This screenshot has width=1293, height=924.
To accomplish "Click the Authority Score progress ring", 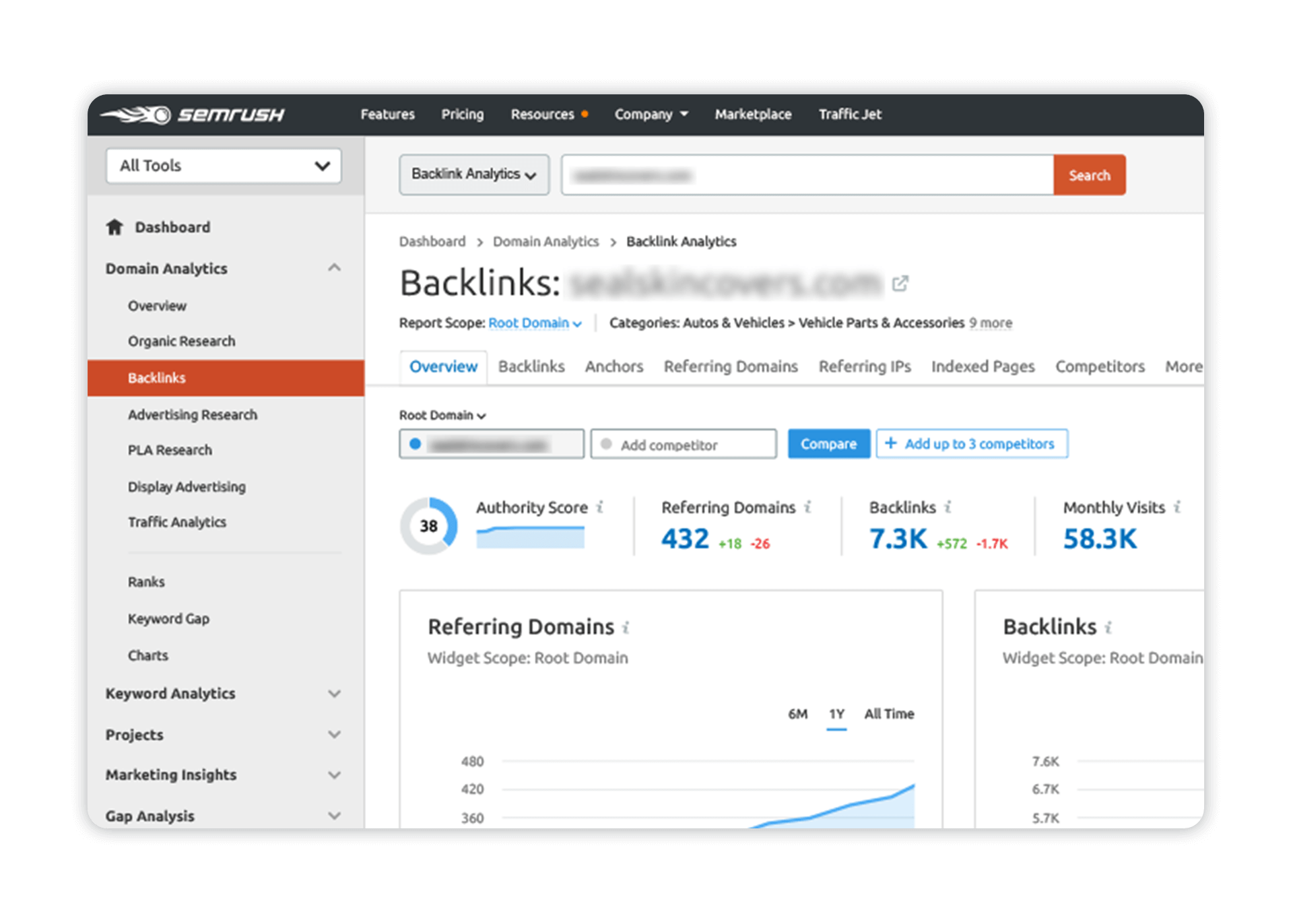I will (429, 526).
